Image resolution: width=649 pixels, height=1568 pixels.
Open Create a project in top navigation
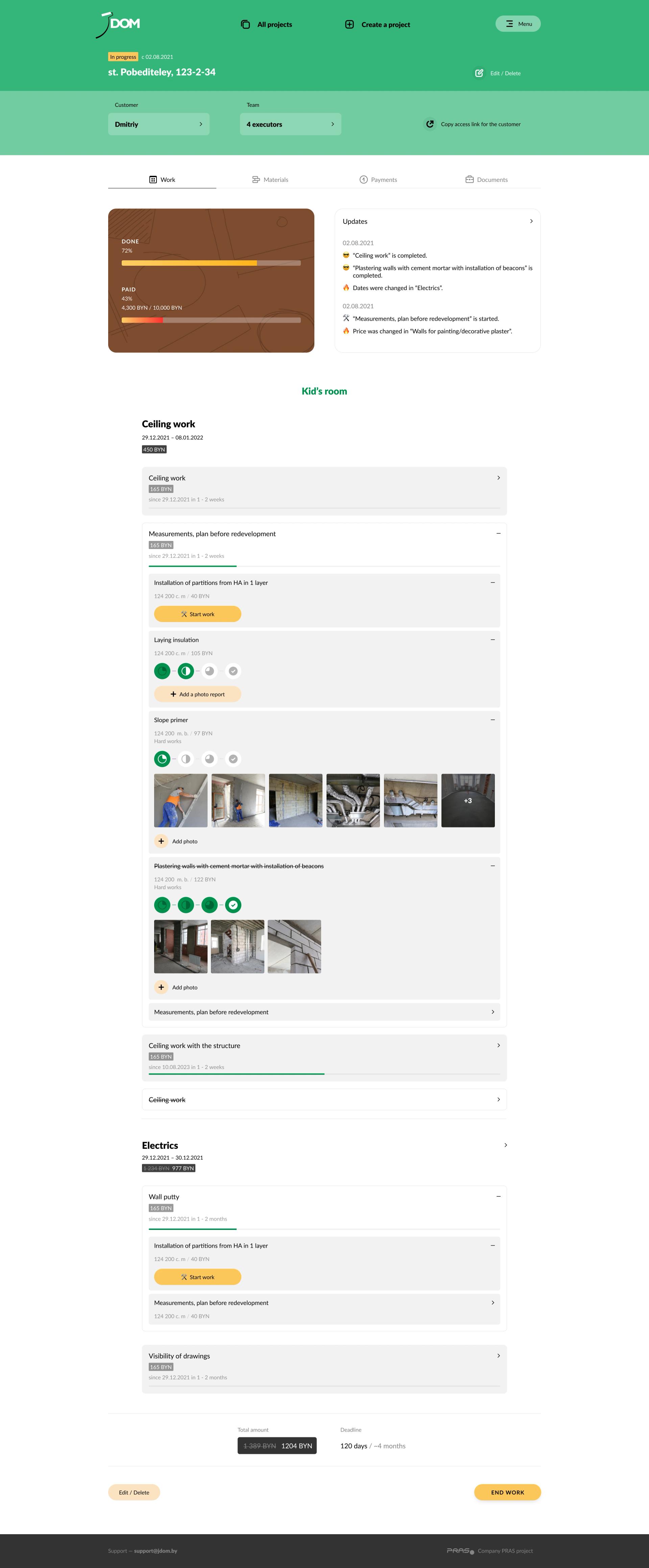(378, 24)
